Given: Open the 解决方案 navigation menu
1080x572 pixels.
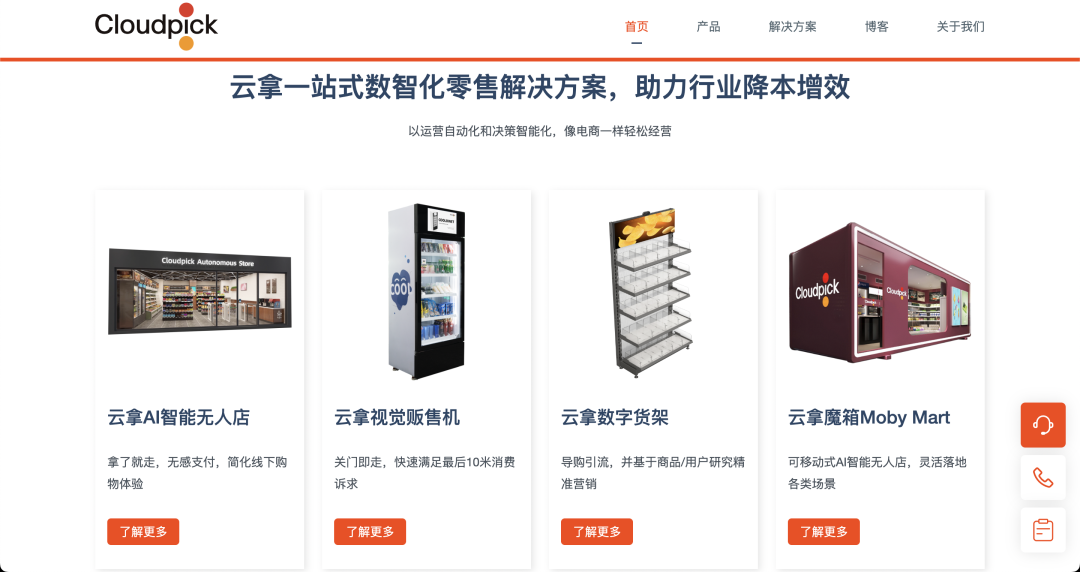Looking at the screenshot, I should pyautogui.click(x=792, y=26).
